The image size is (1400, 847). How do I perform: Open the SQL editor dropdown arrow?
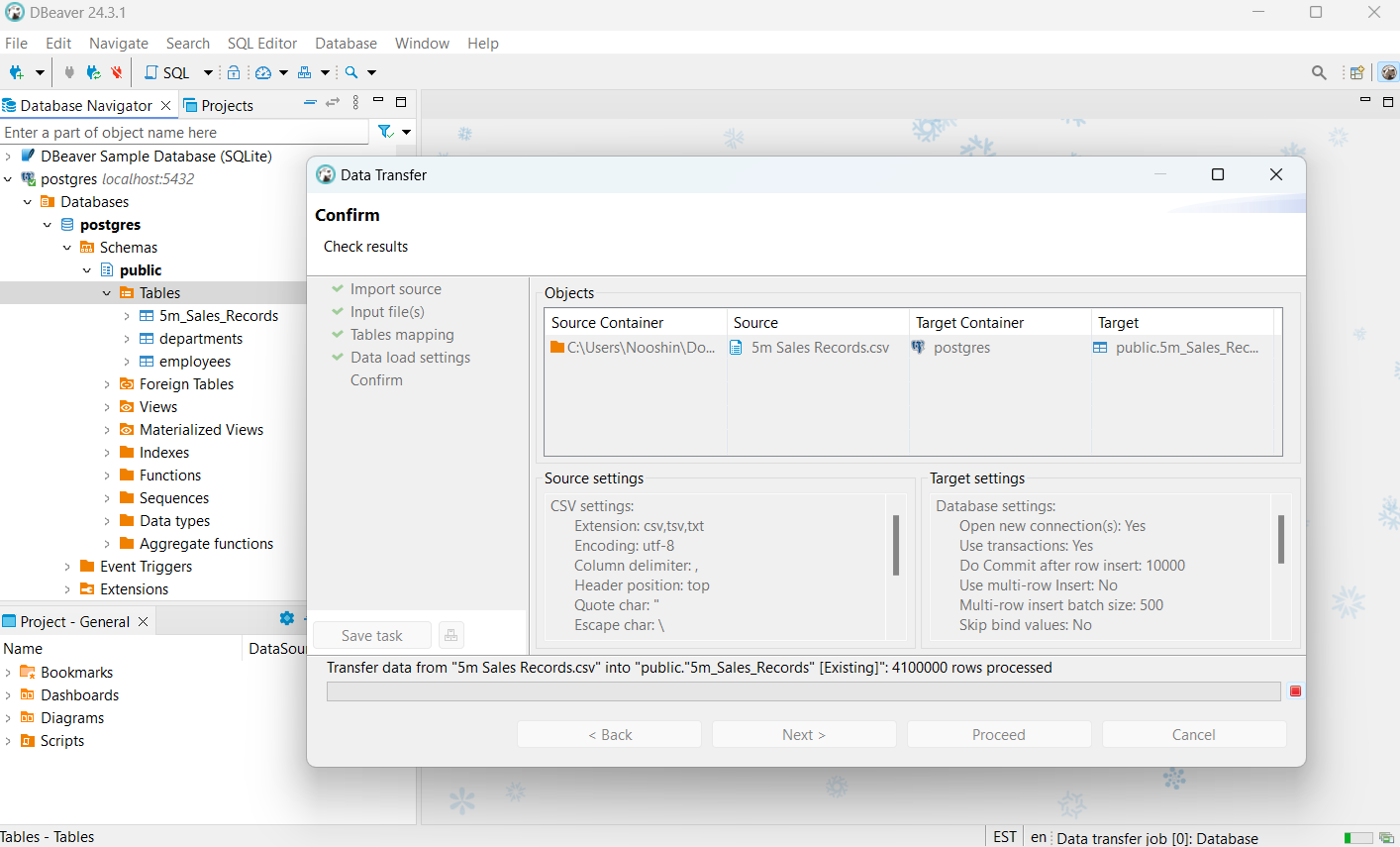[x=207, y=72]
